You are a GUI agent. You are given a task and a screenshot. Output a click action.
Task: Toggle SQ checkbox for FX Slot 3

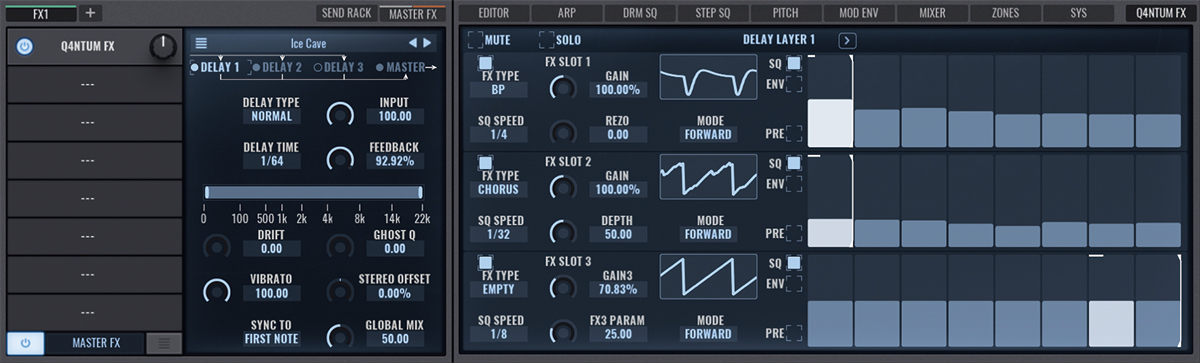(793, 263)
